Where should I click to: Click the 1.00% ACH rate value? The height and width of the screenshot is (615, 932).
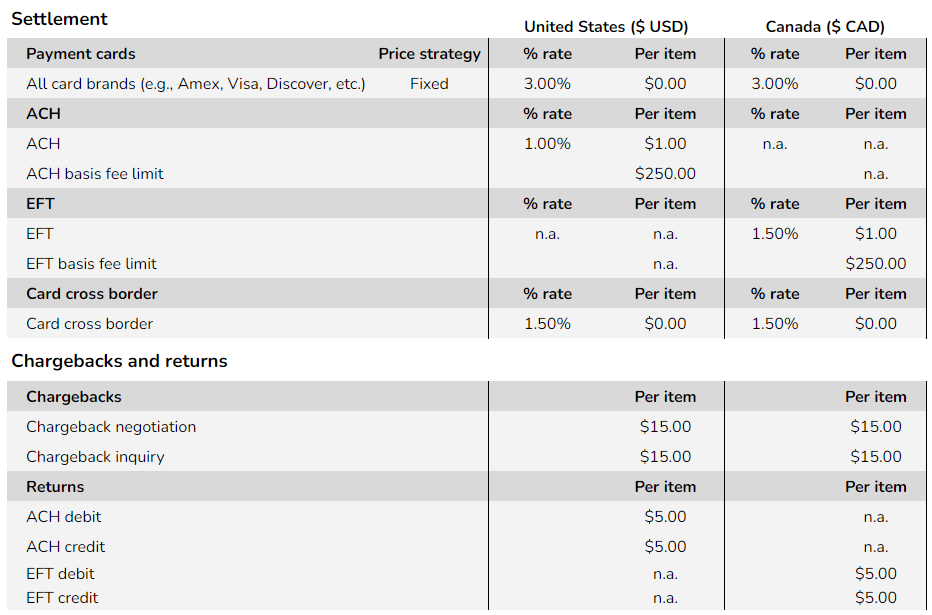coord(547,144)
